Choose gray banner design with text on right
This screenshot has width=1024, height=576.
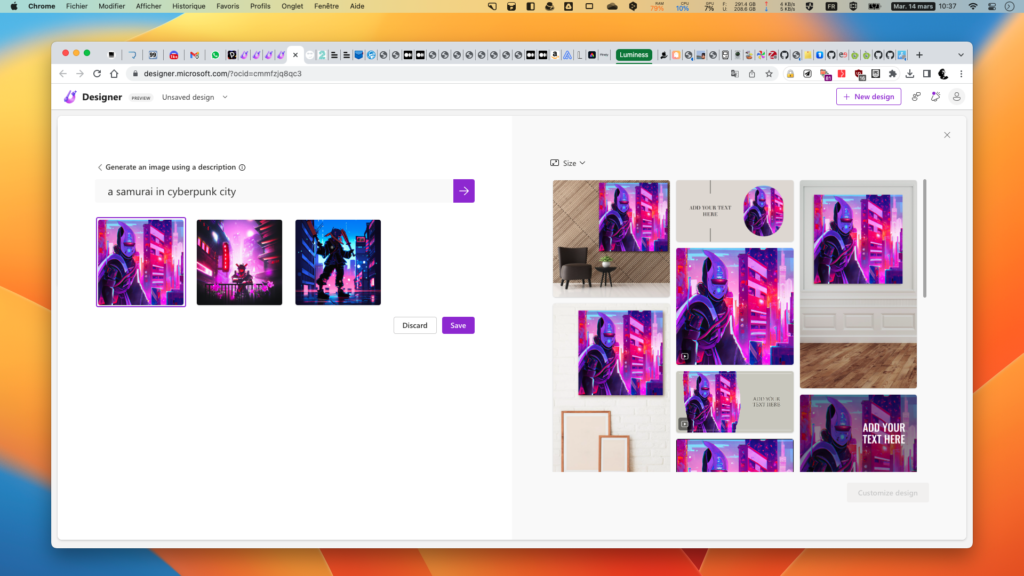[x=735, y=402]
